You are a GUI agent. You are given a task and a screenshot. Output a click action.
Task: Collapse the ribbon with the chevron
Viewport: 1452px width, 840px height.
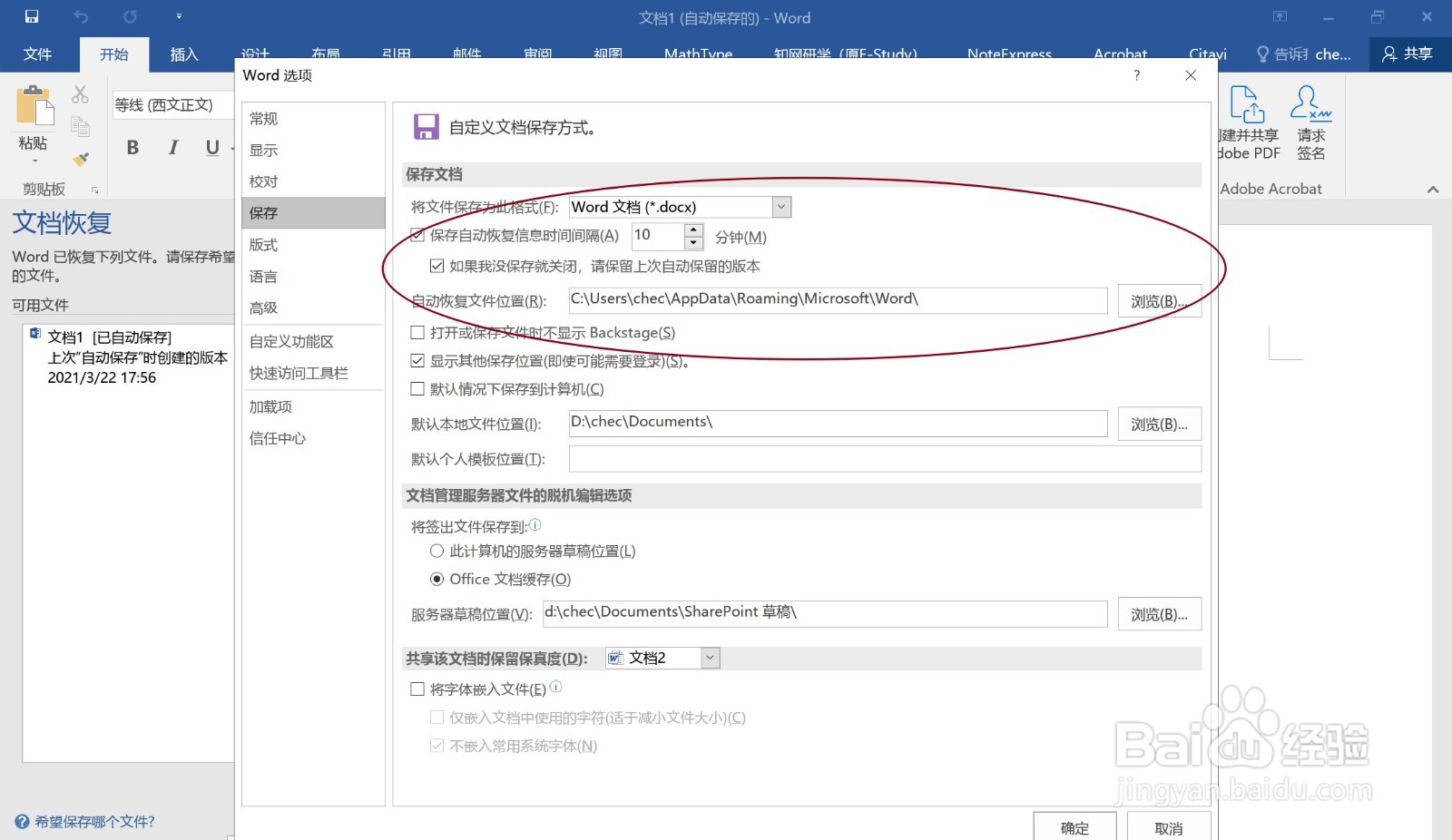pos(1433,190)
